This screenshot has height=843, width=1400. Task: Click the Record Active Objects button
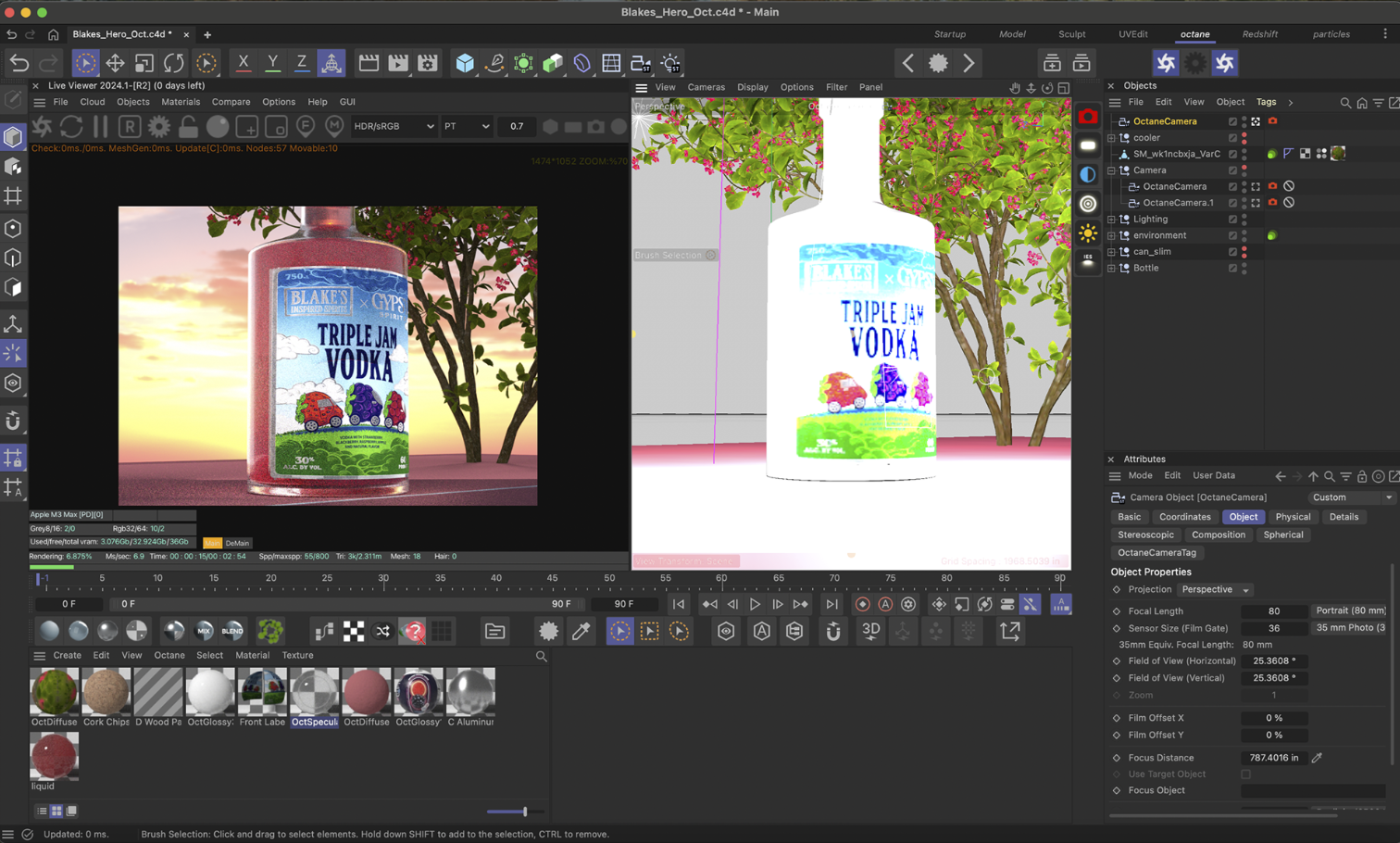[x=862, y=604]
